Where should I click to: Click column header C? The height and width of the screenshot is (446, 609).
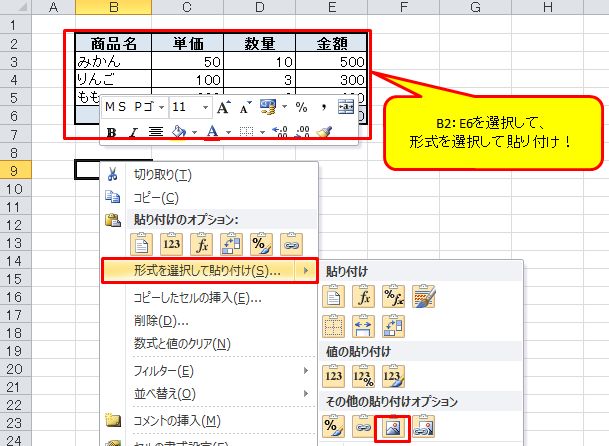point(188,7)
